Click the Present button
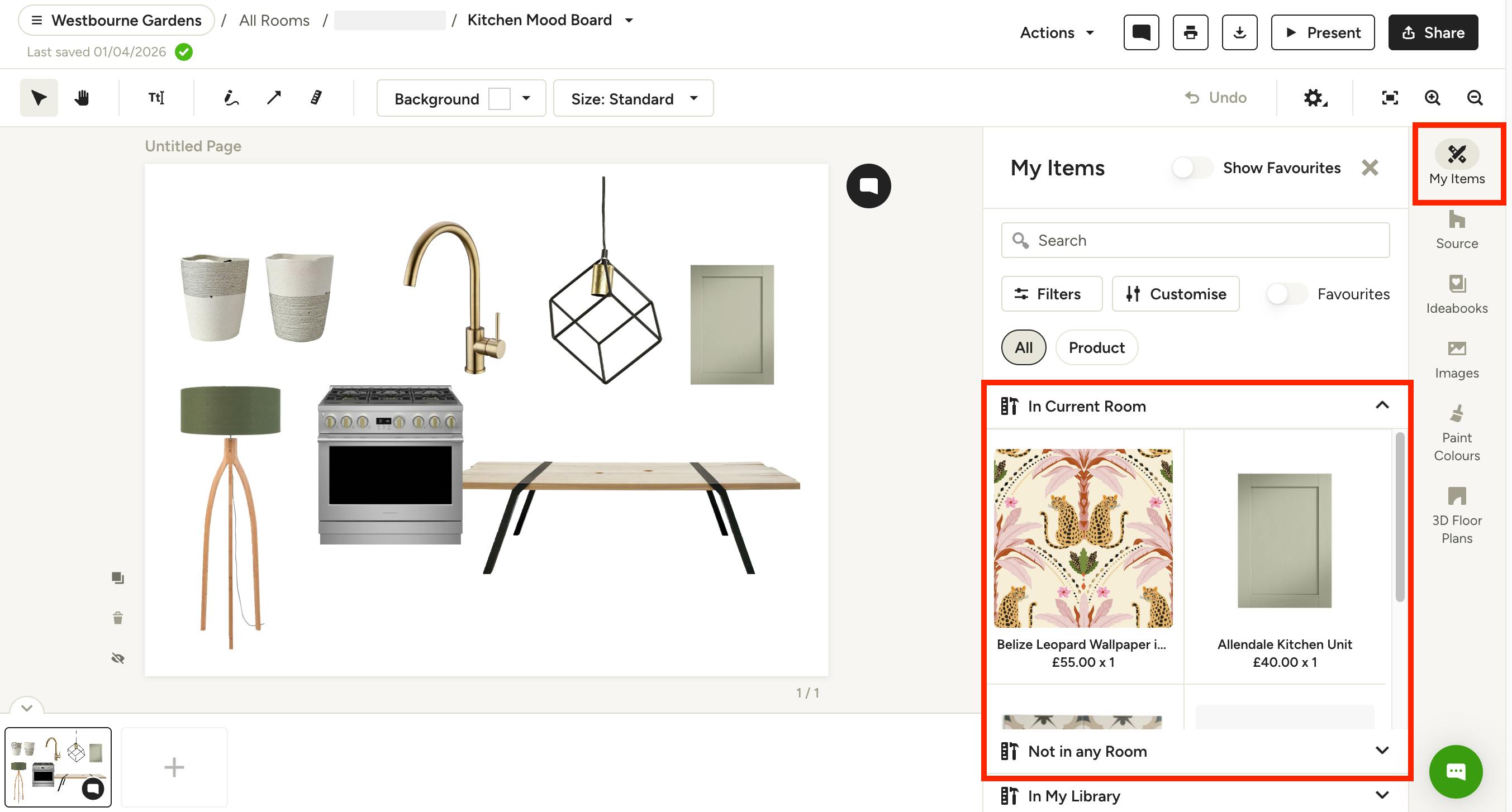1512x812 pixels. [1323, 32]
